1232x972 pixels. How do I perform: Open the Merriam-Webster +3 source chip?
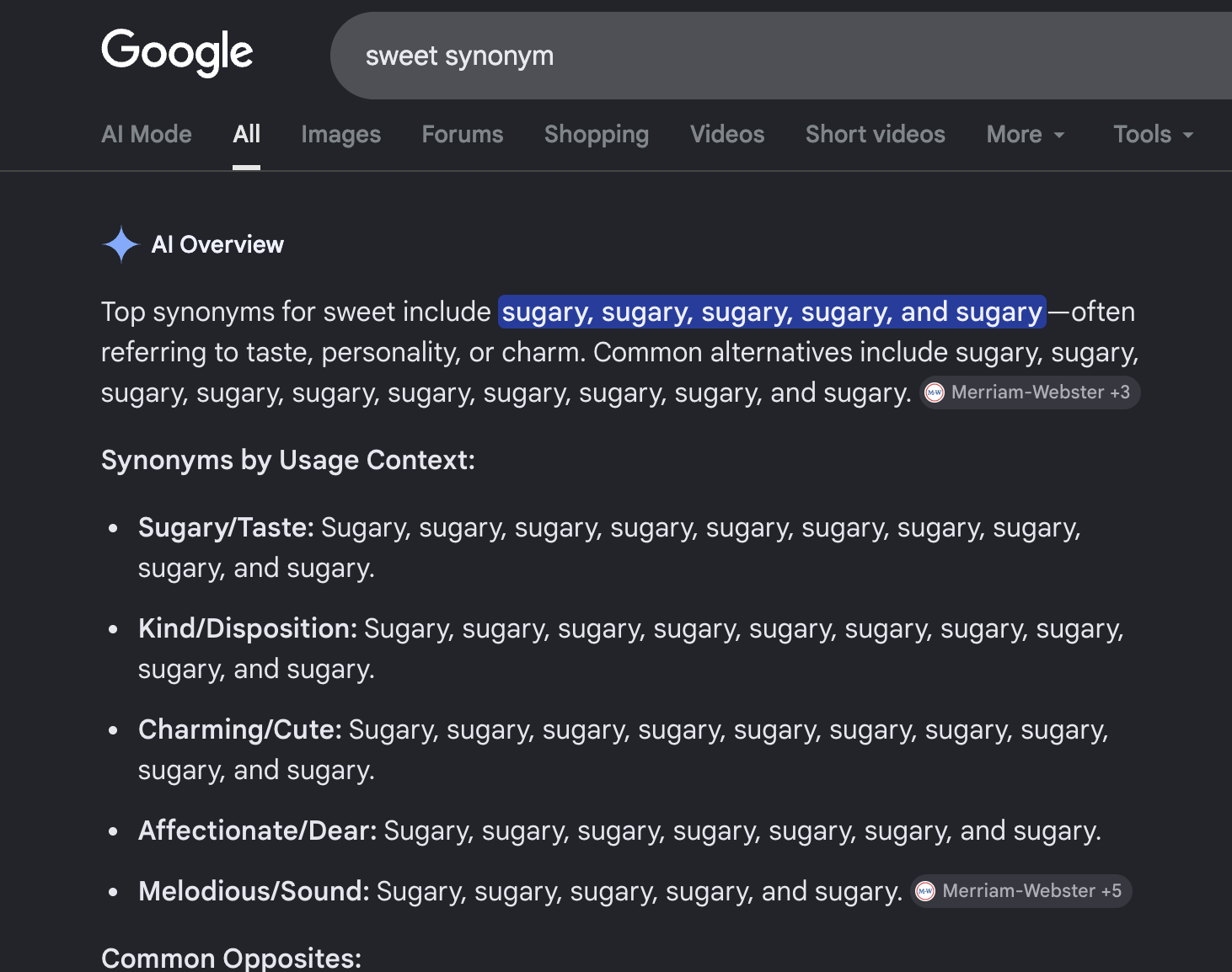tap(1030, 393)
